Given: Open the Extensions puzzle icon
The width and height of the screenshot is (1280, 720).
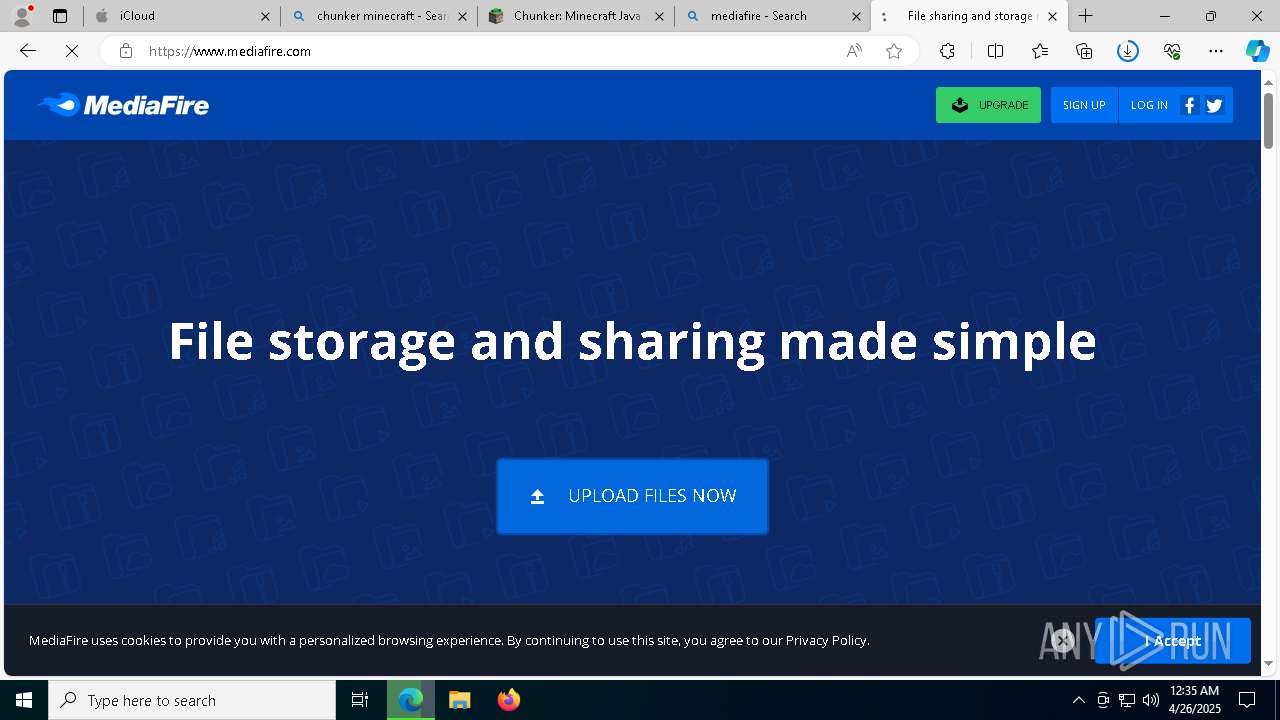Looking at the screenshot, I should click(x=947, y=51).
